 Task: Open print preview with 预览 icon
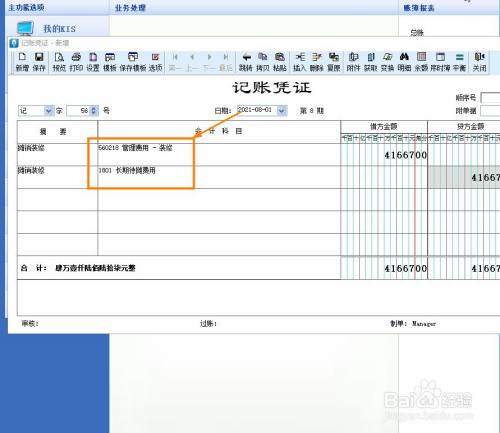click(59, 62)
